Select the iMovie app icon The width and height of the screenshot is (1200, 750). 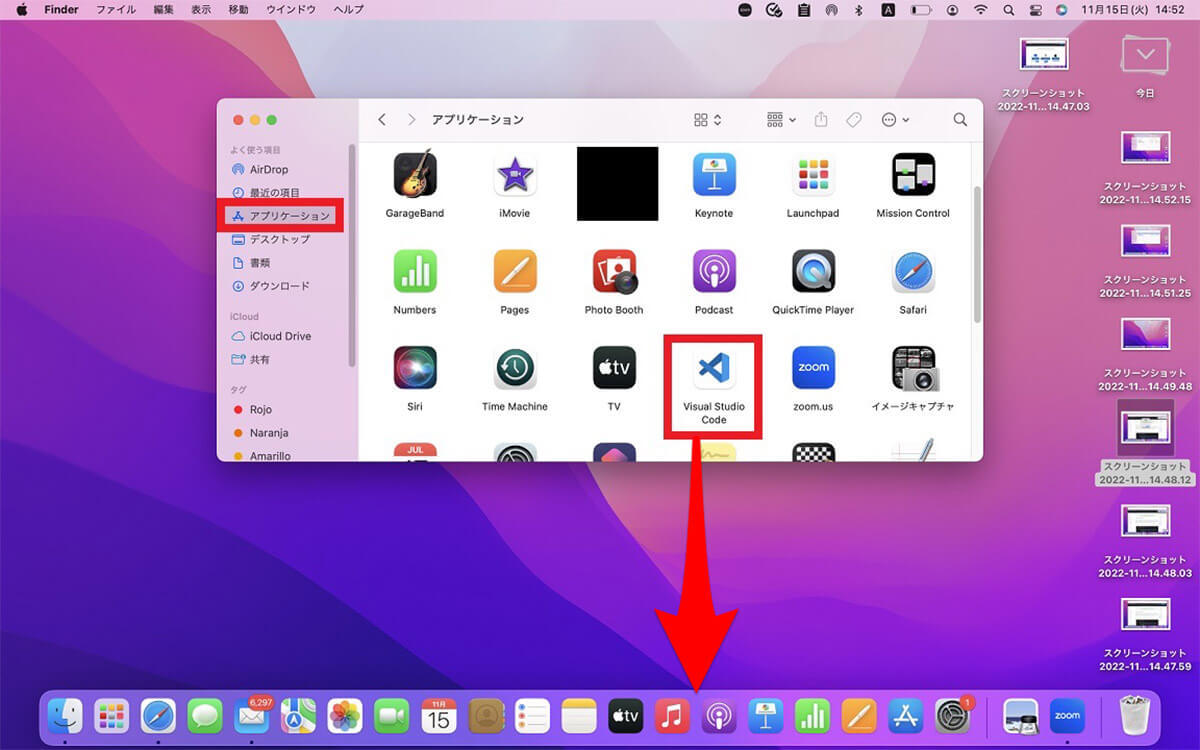click(514, 174)
